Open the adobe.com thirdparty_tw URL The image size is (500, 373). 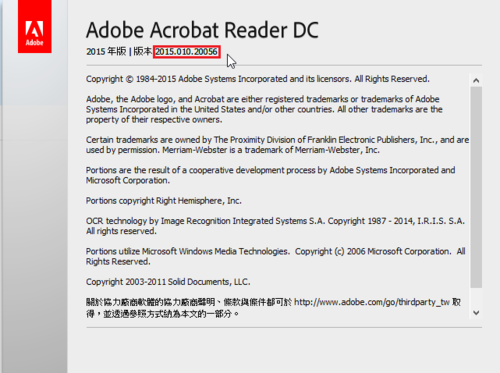pos(372,302)
